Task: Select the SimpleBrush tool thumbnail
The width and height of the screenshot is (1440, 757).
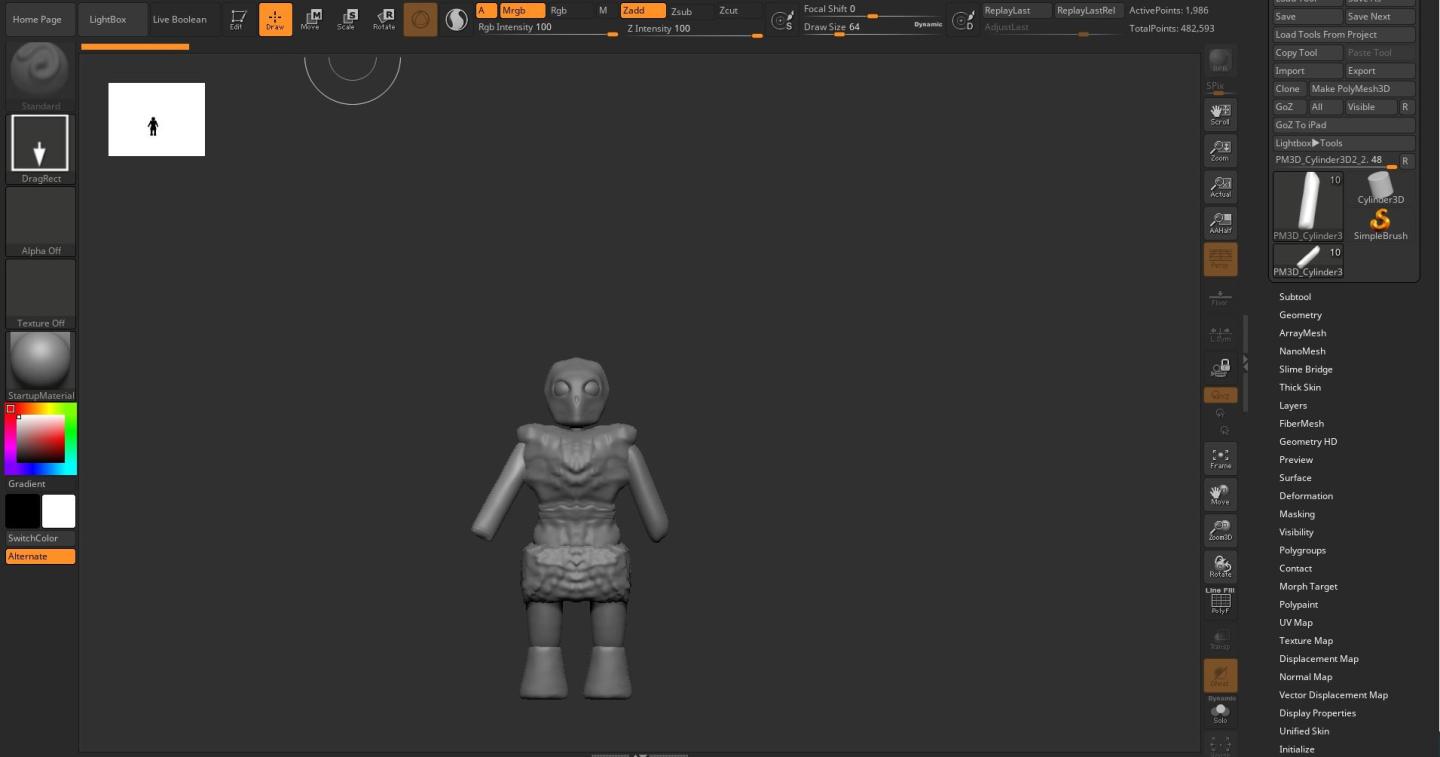Action: (1380, 224)
